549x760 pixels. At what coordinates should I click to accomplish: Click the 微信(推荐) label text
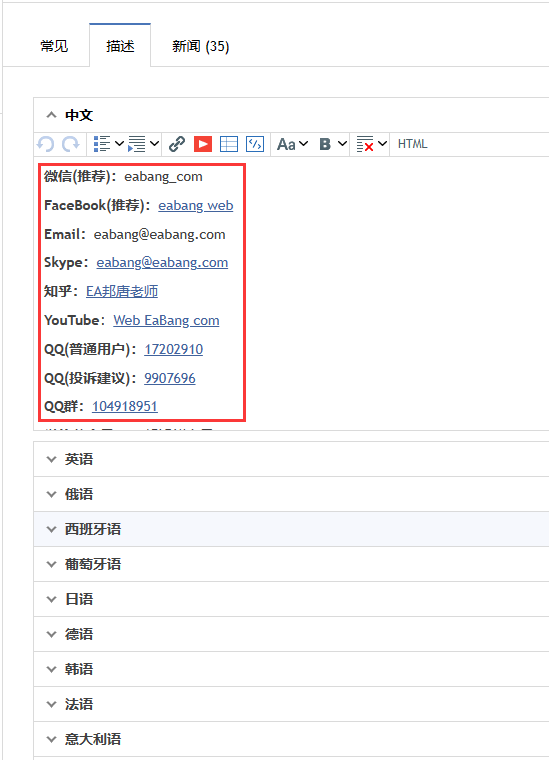coord(78,176)
